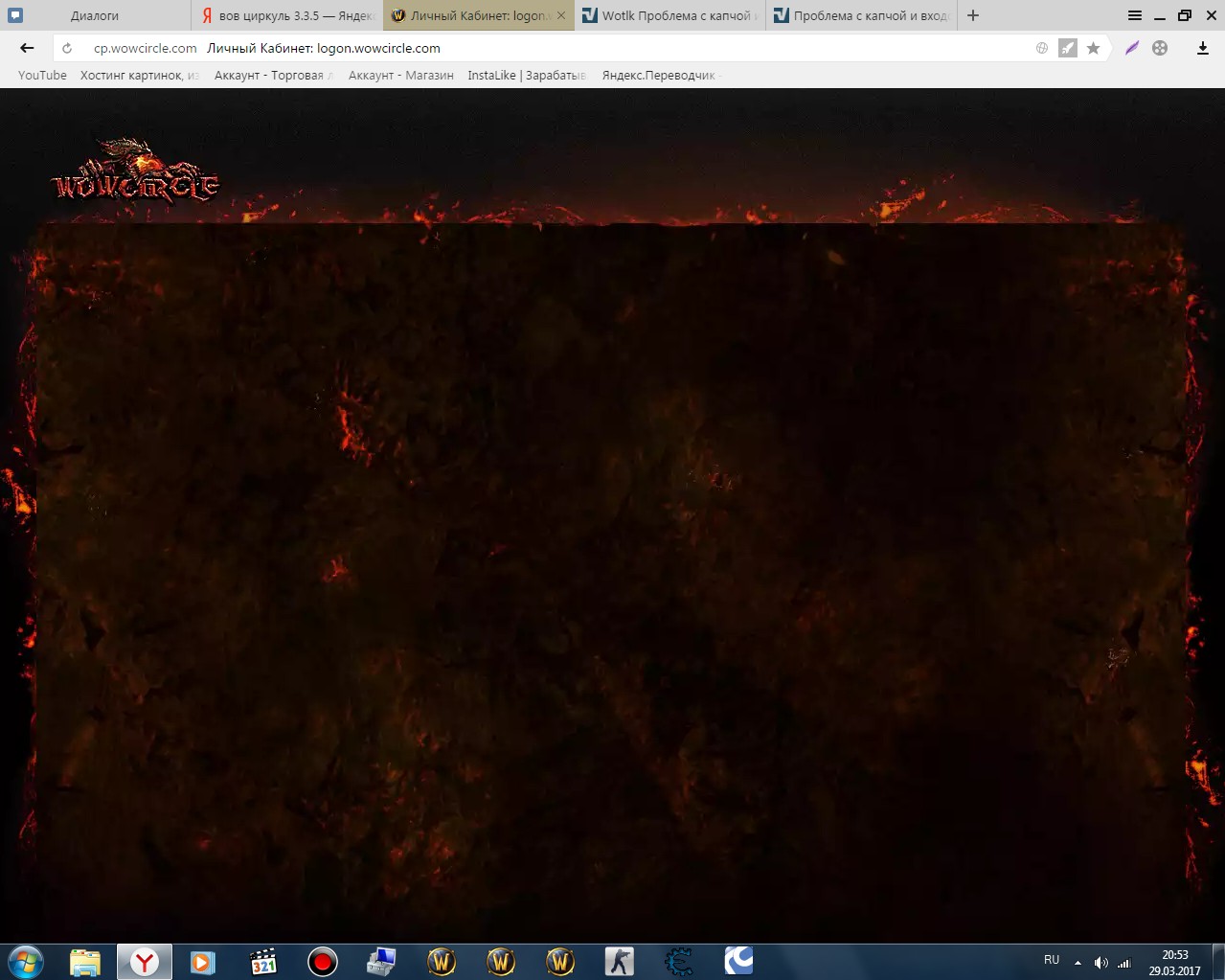Open the YouTube bookmark
Viewport: 1225px width, 980px height.
click(42, 75)
